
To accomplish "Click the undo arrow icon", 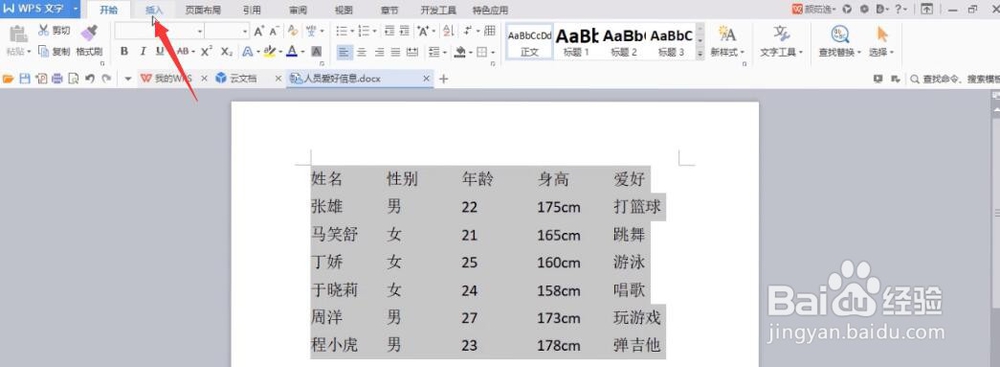I will [90, 79].
